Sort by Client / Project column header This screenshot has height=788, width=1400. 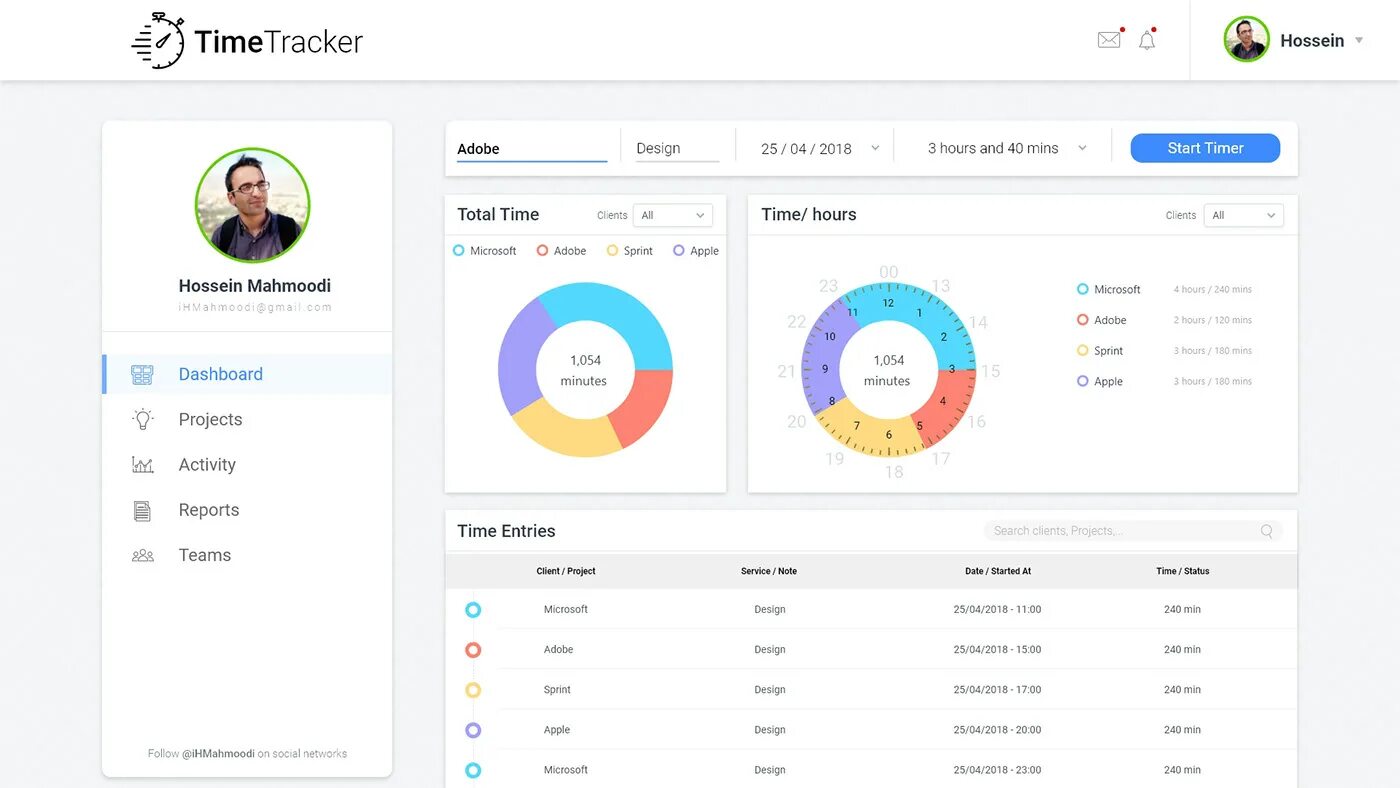566,571
